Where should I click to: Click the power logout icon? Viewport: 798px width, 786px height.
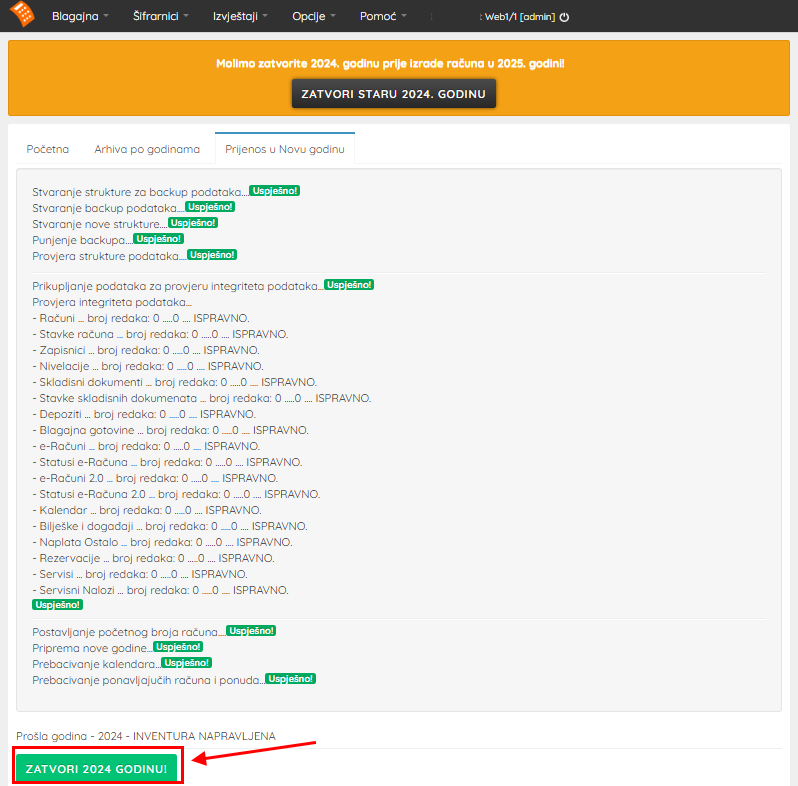click(x=564, y=17)
